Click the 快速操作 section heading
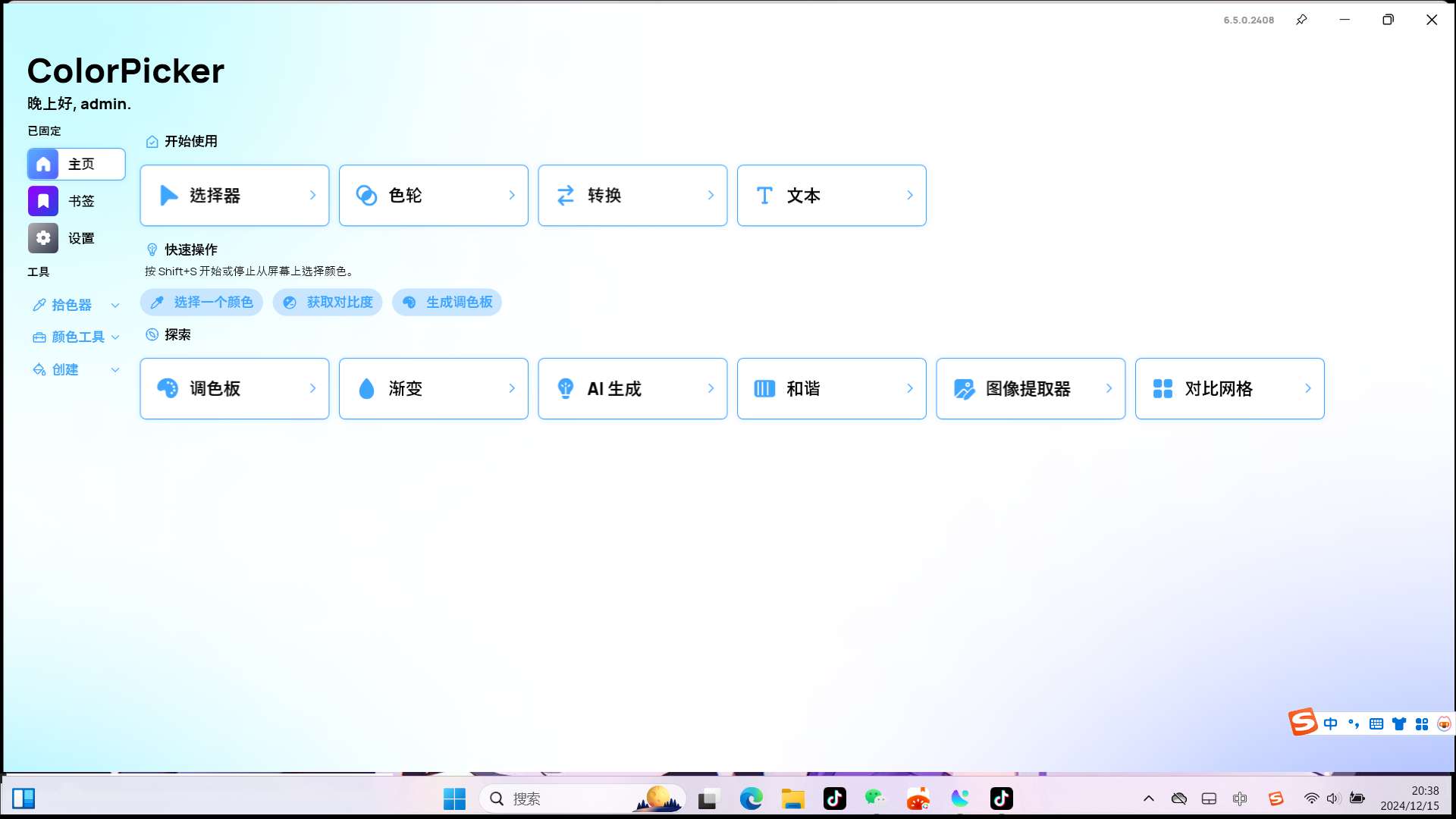Image resolution: width=1456 pixels, height=819 pixels. (191, 249)
